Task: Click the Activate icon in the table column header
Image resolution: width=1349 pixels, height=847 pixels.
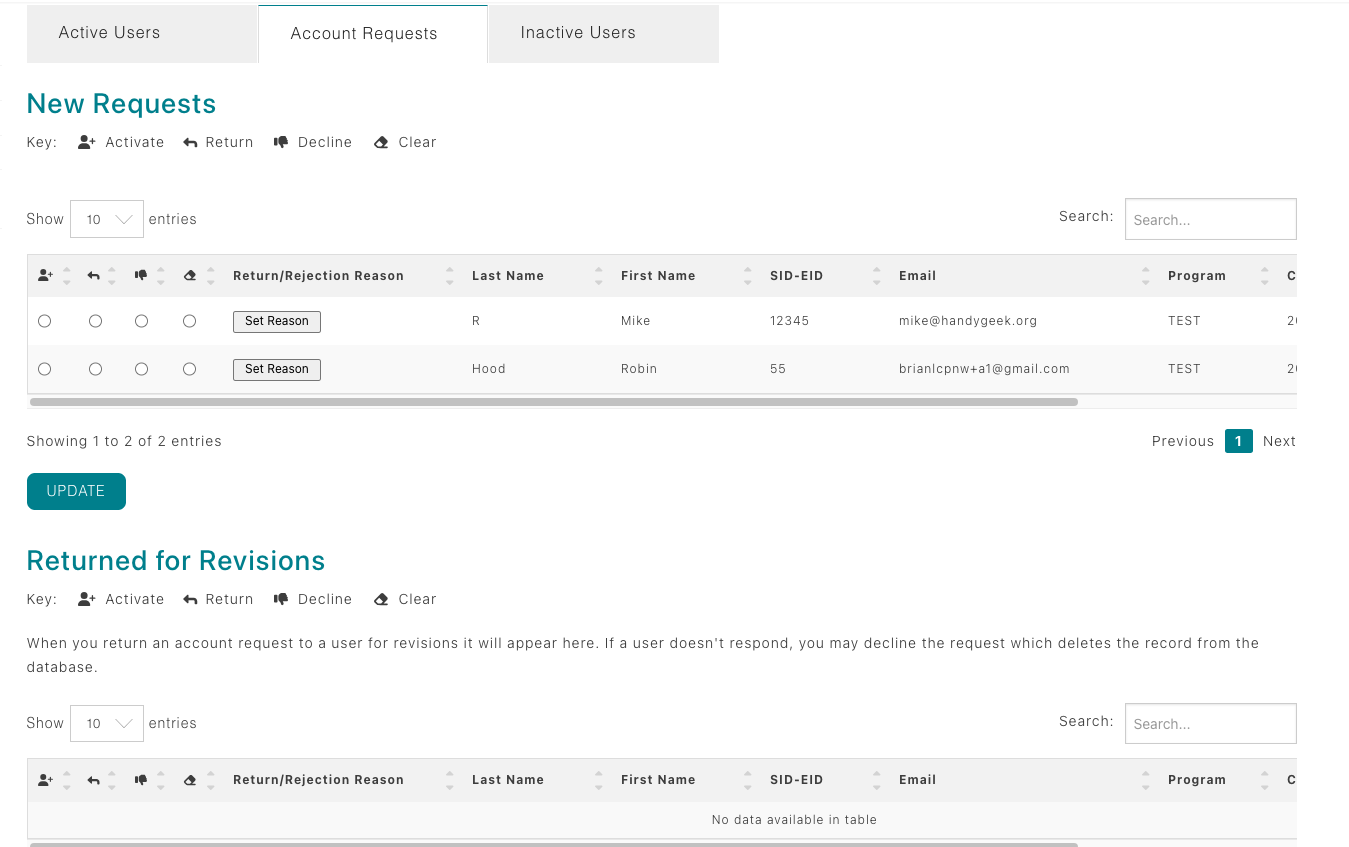Action: click(44, 274)
